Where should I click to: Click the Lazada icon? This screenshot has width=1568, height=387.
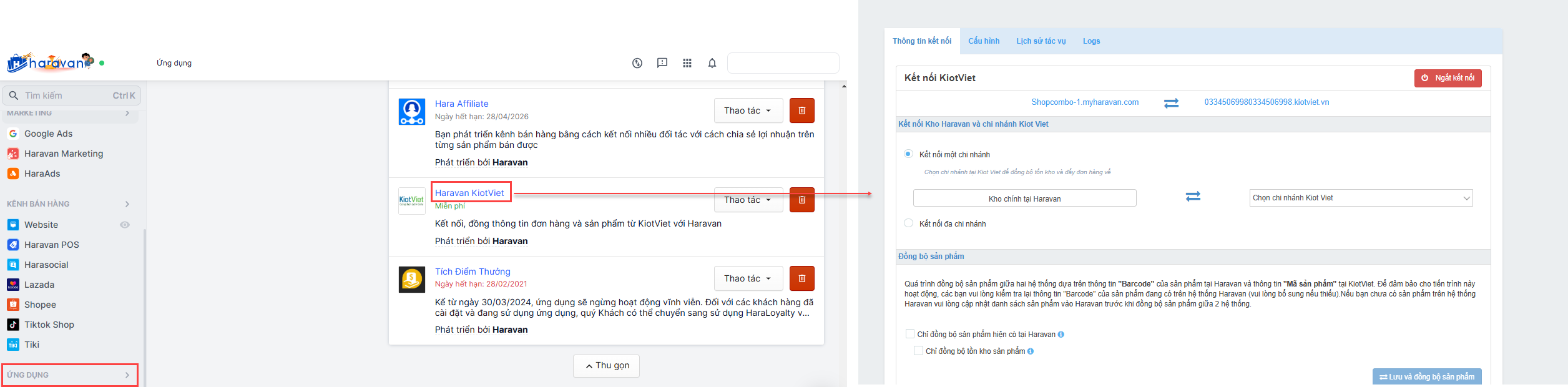pos(13,285)
